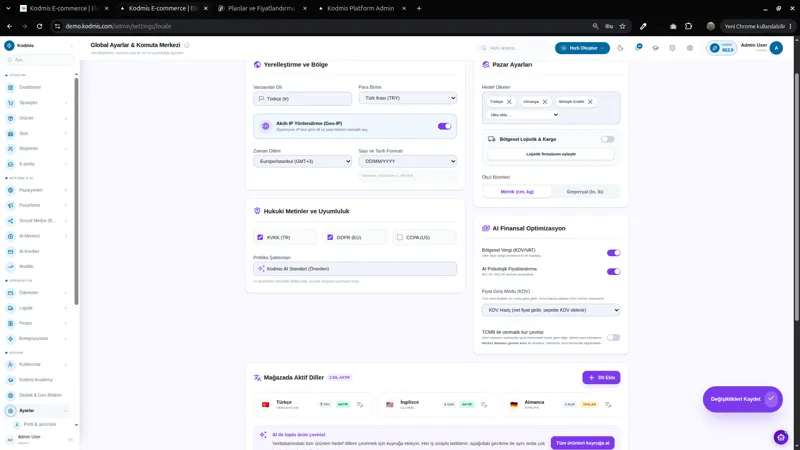Open support chat bubble at bottom right
The width and height of the screenshot is (800, 450).
click(x=781, y=437)
